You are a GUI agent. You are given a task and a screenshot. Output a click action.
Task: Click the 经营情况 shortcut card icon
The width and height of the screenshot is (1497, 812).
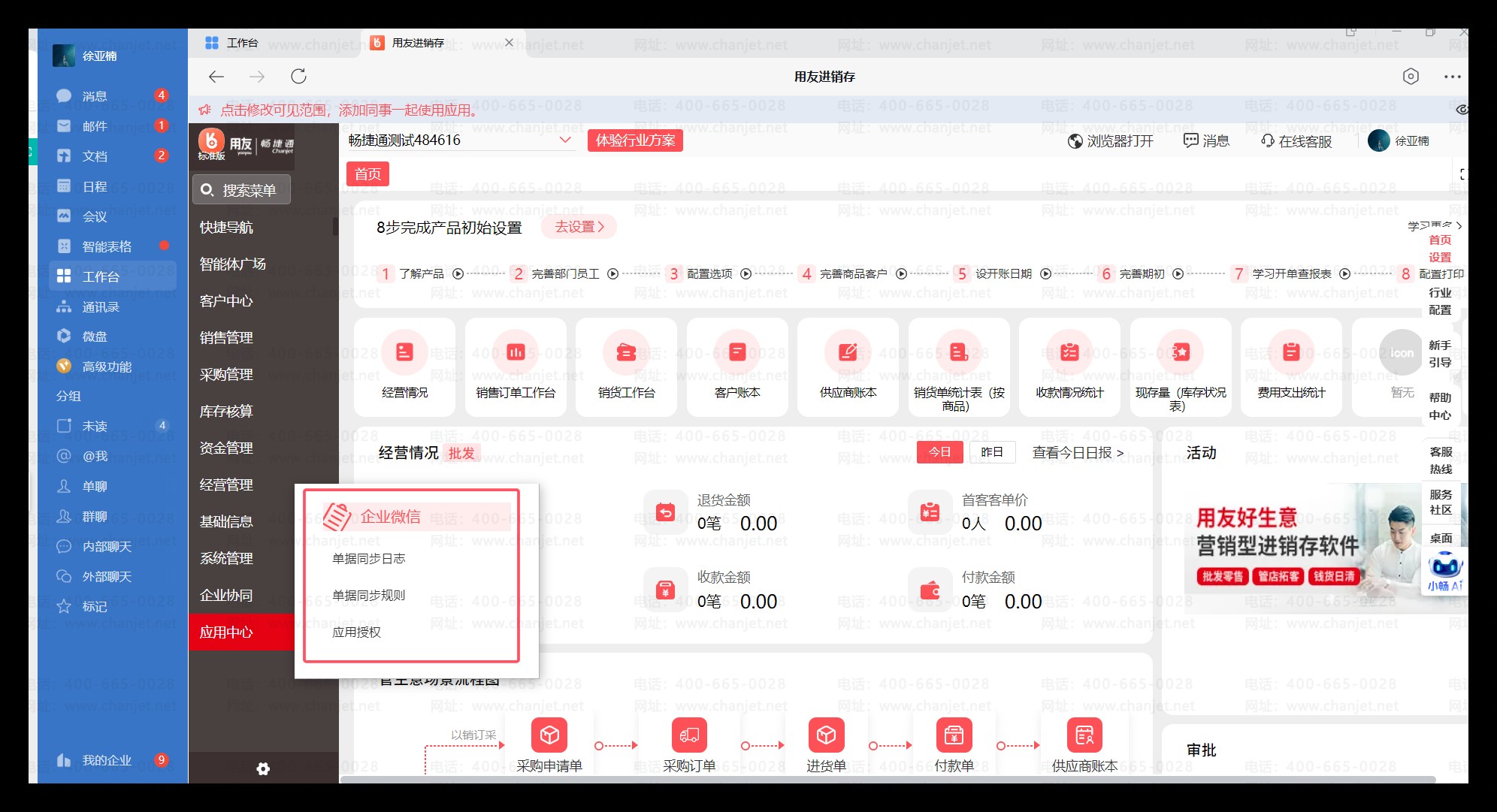[404, 352]
